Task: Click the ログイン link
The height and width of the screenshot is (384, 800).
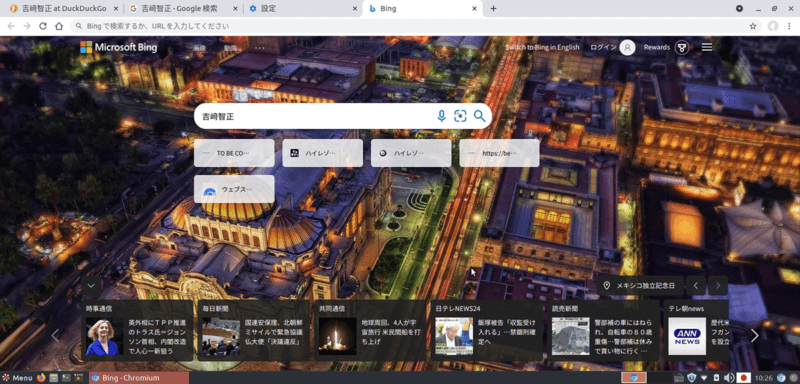Action: 603,47
